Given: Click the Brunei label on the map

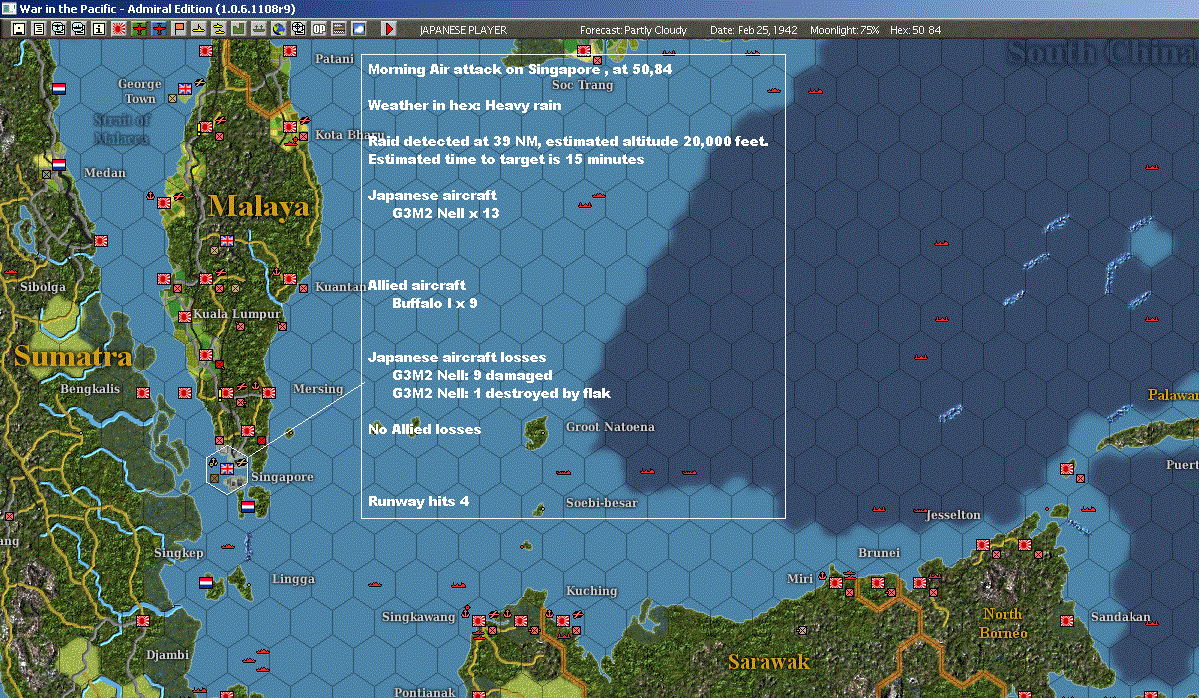Looking at the screenshot, I should click(x=879, y=553).
